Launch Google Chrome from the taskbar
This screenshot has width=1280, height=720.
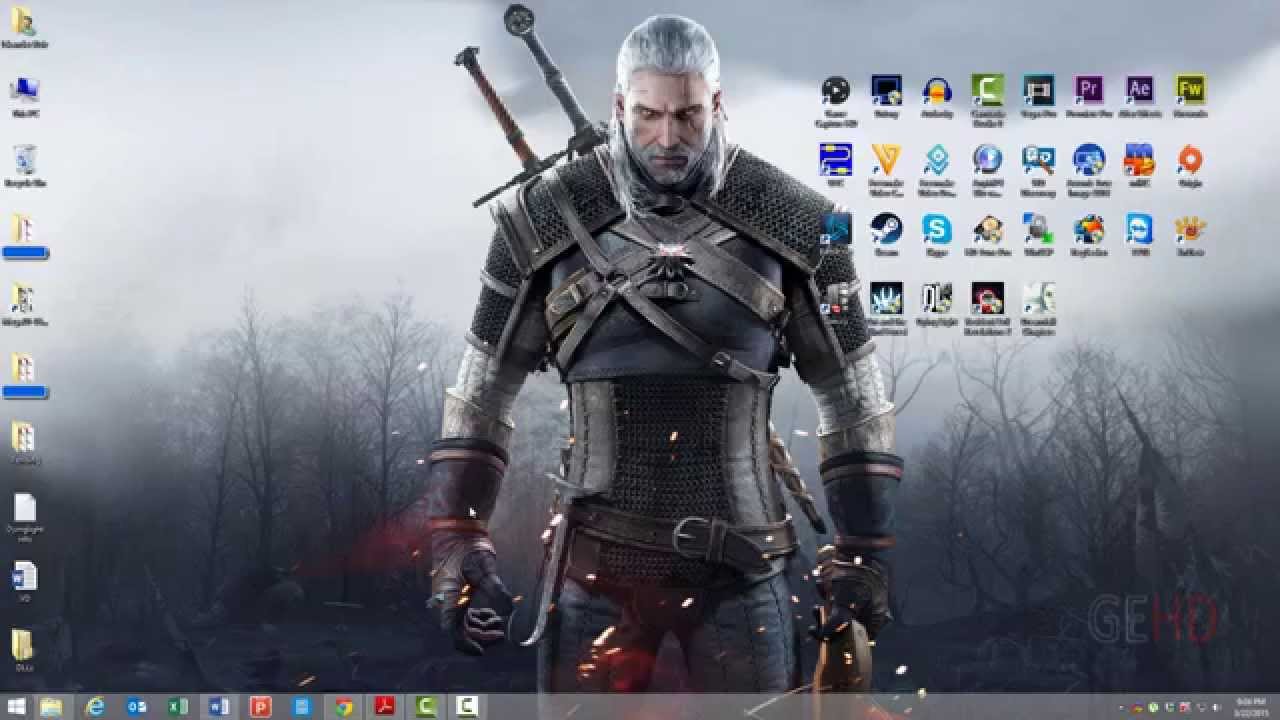344,707
